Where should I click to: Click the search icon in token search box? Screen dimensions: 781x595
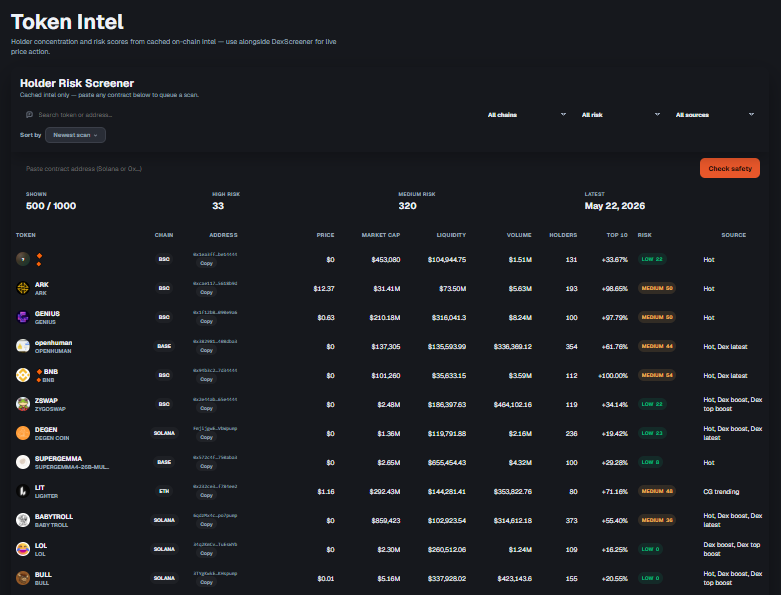point(29,115)
